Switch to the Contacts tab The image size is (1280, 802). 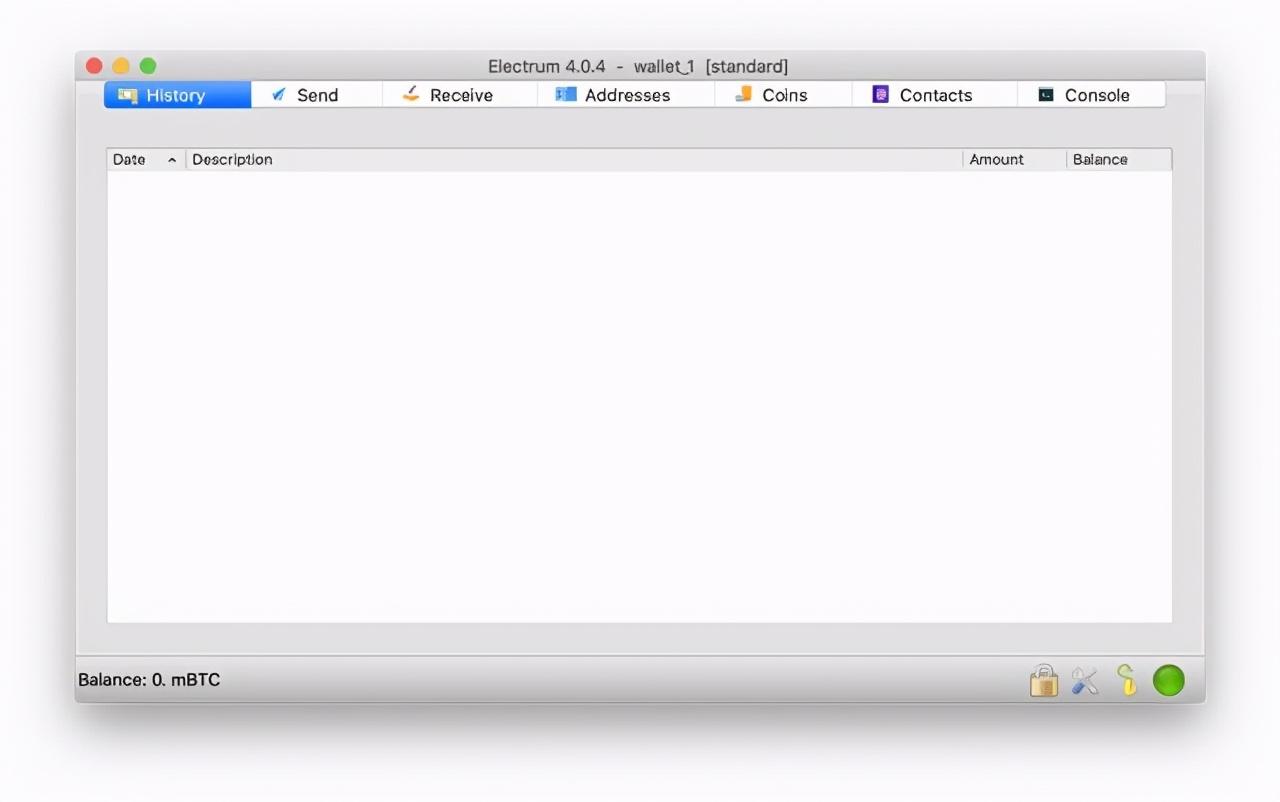click(x=934, y=95)
